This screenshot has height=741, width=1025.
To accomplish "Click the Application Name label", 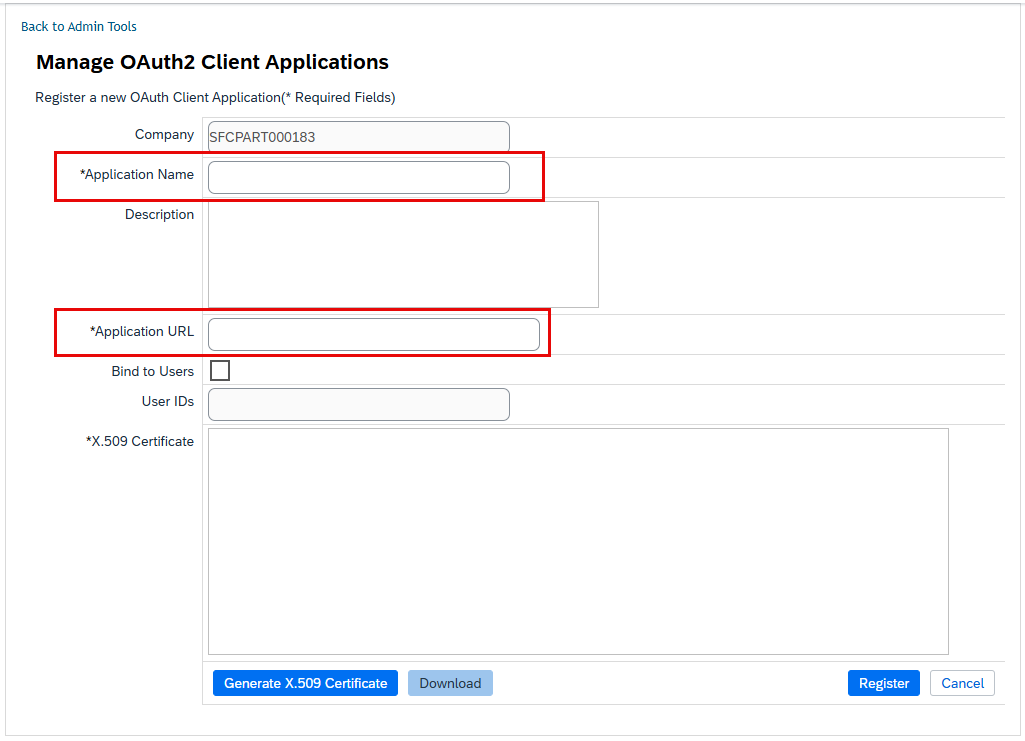I will pos(137,174).
